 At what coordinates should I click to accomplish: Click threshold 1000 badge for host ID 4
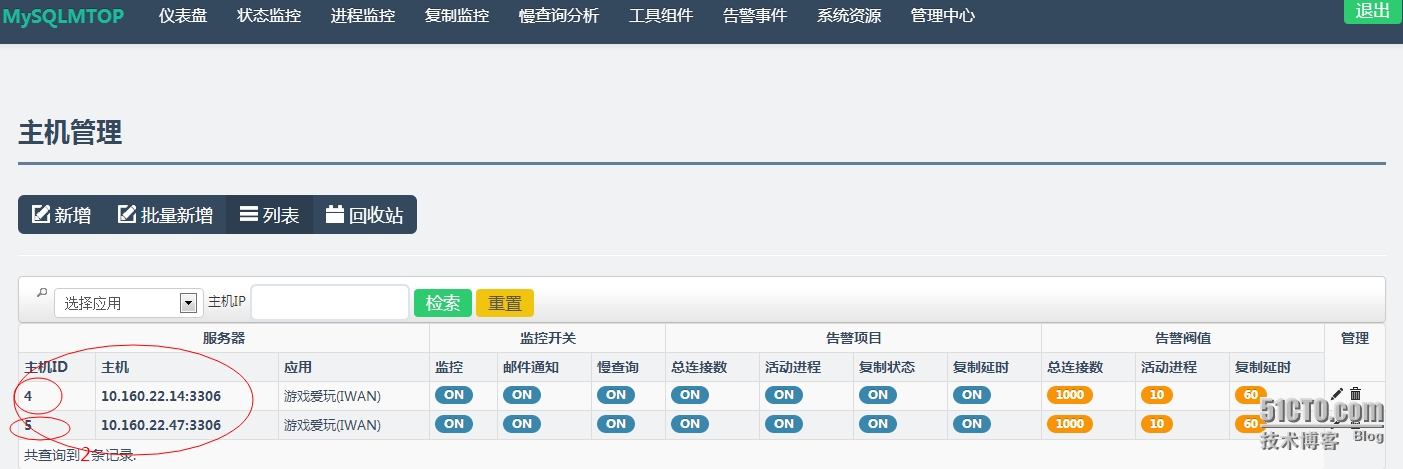[1070, 395]
